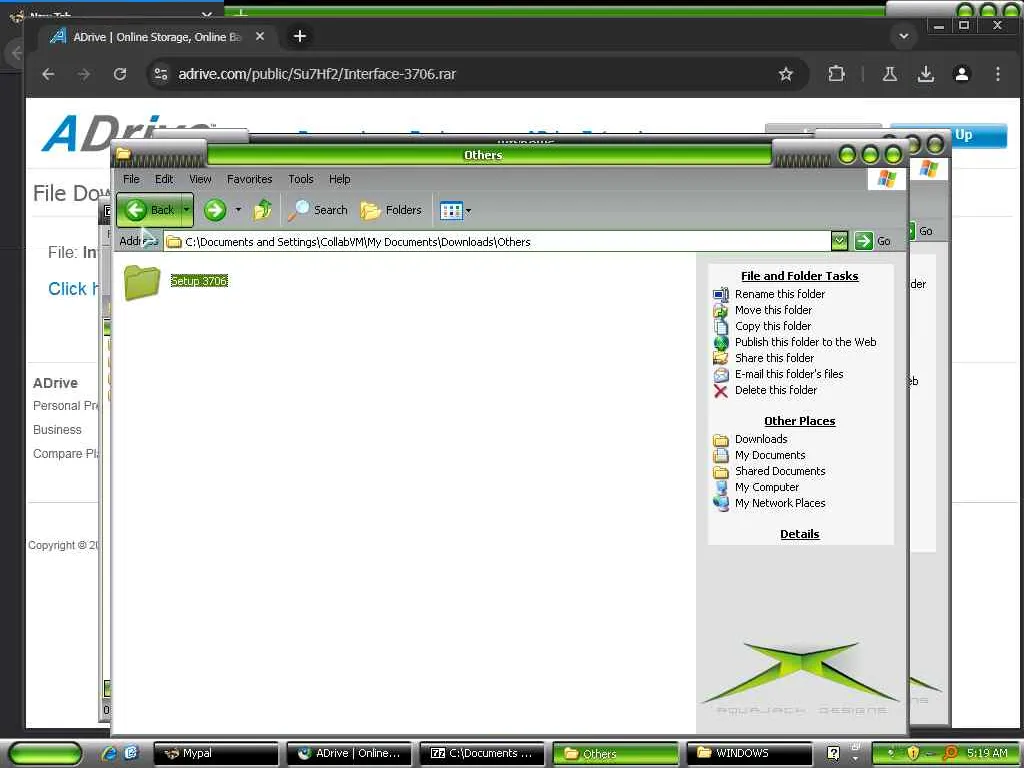Viewport: 1024px width, 768px height.
Task: Click the Go button beside address bar
Action: coord(872,241)
